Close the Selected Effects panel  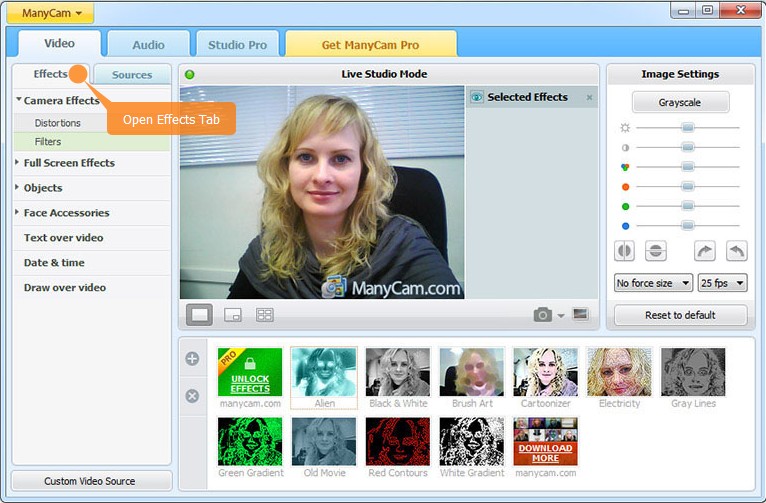590,98
